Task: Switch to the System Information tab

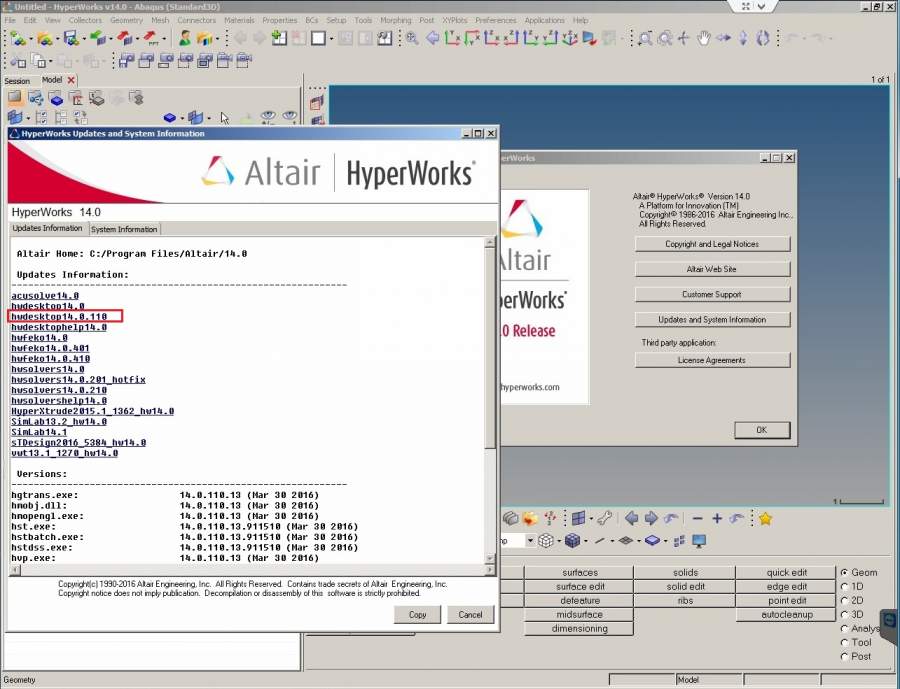Action: pyautogui.click(x=124, y=229)
